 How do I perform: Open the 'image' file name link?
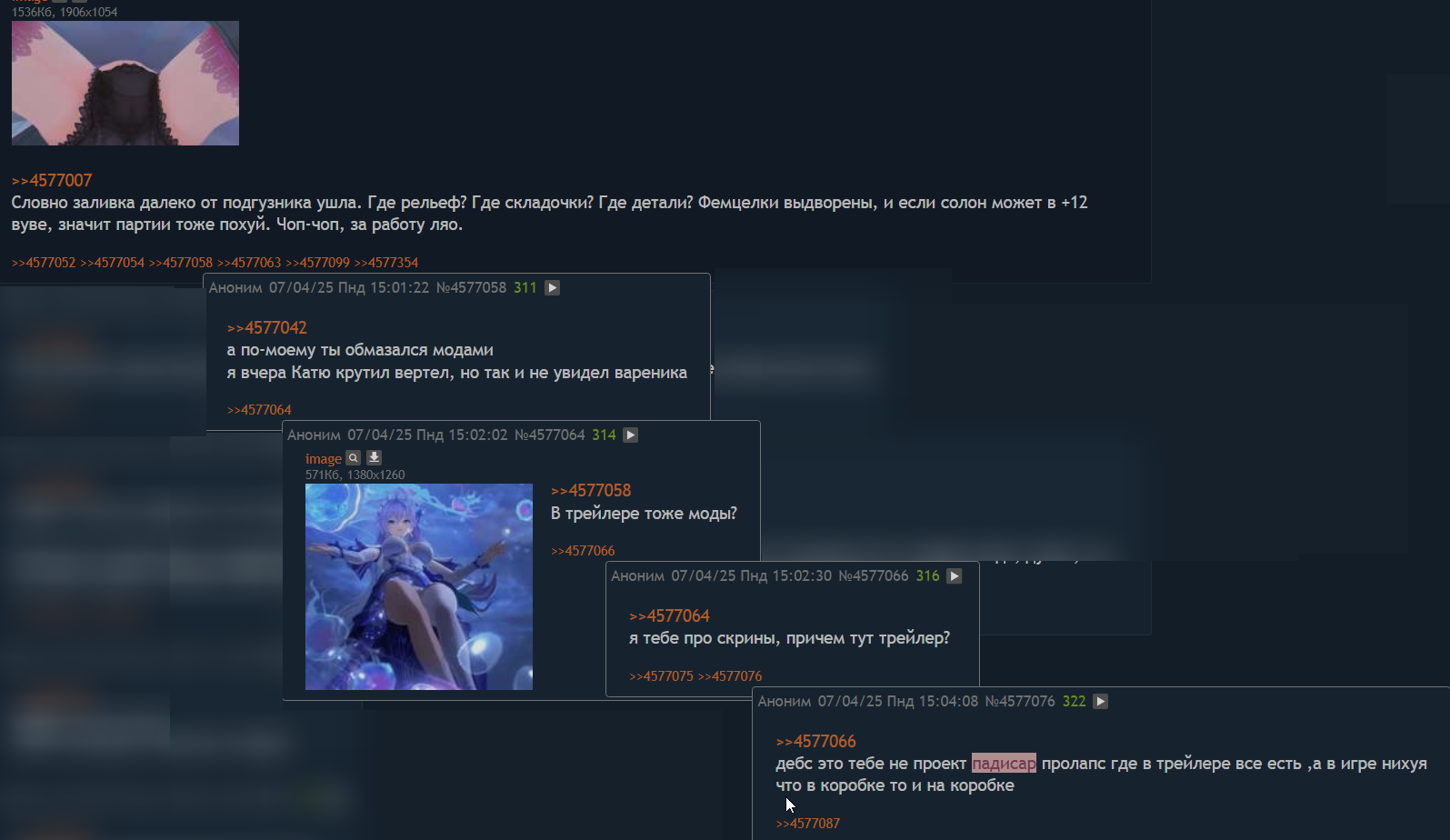(x=324, y=459)
